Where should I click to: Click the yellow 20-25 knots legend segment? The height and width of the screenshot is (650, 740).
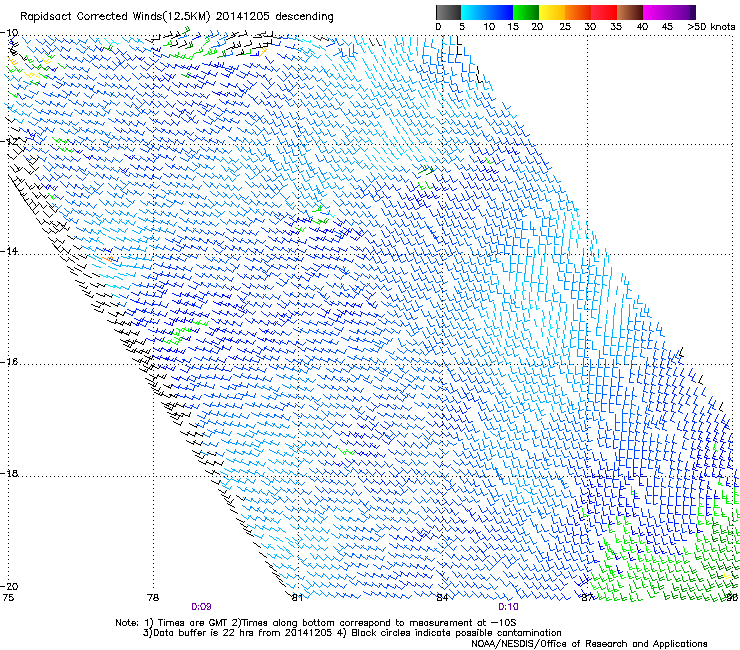(552, 12)
